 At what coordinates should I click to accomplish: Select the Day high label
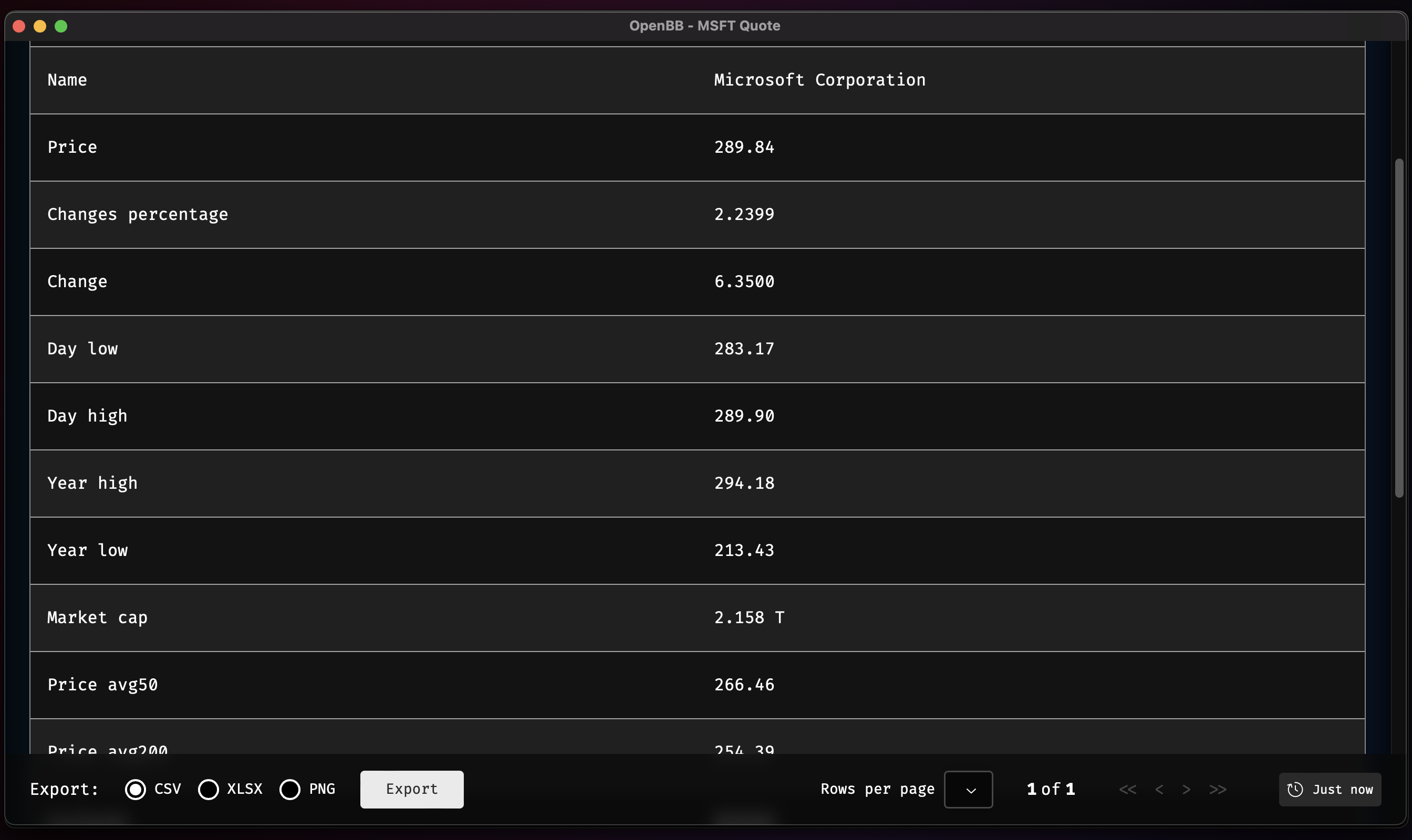click(87, 416)
